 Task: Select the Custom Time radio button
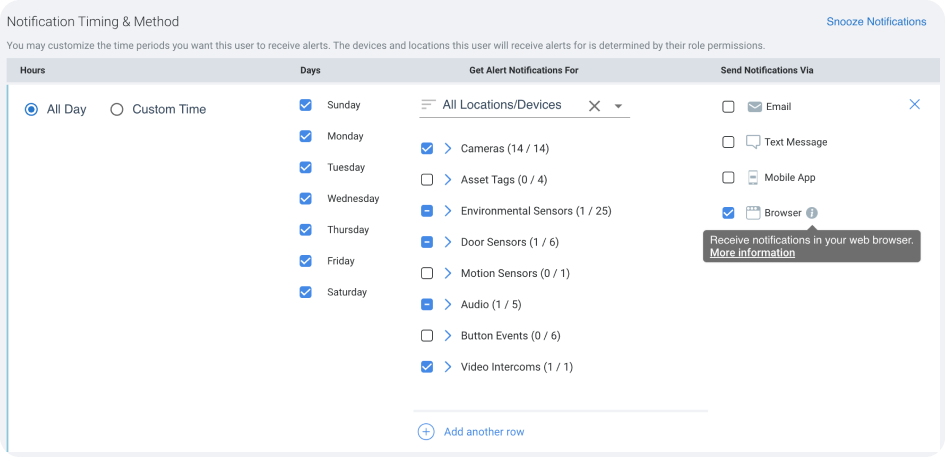tap(117, 110)
